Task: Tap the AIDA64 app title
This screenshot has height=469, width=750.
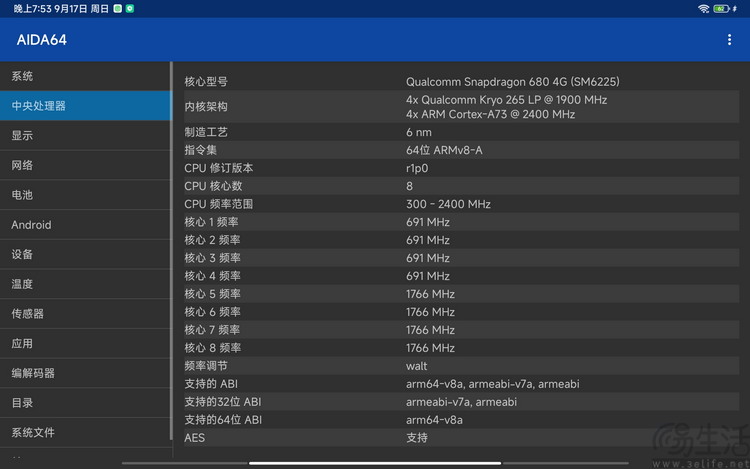Action: (42, 40)
